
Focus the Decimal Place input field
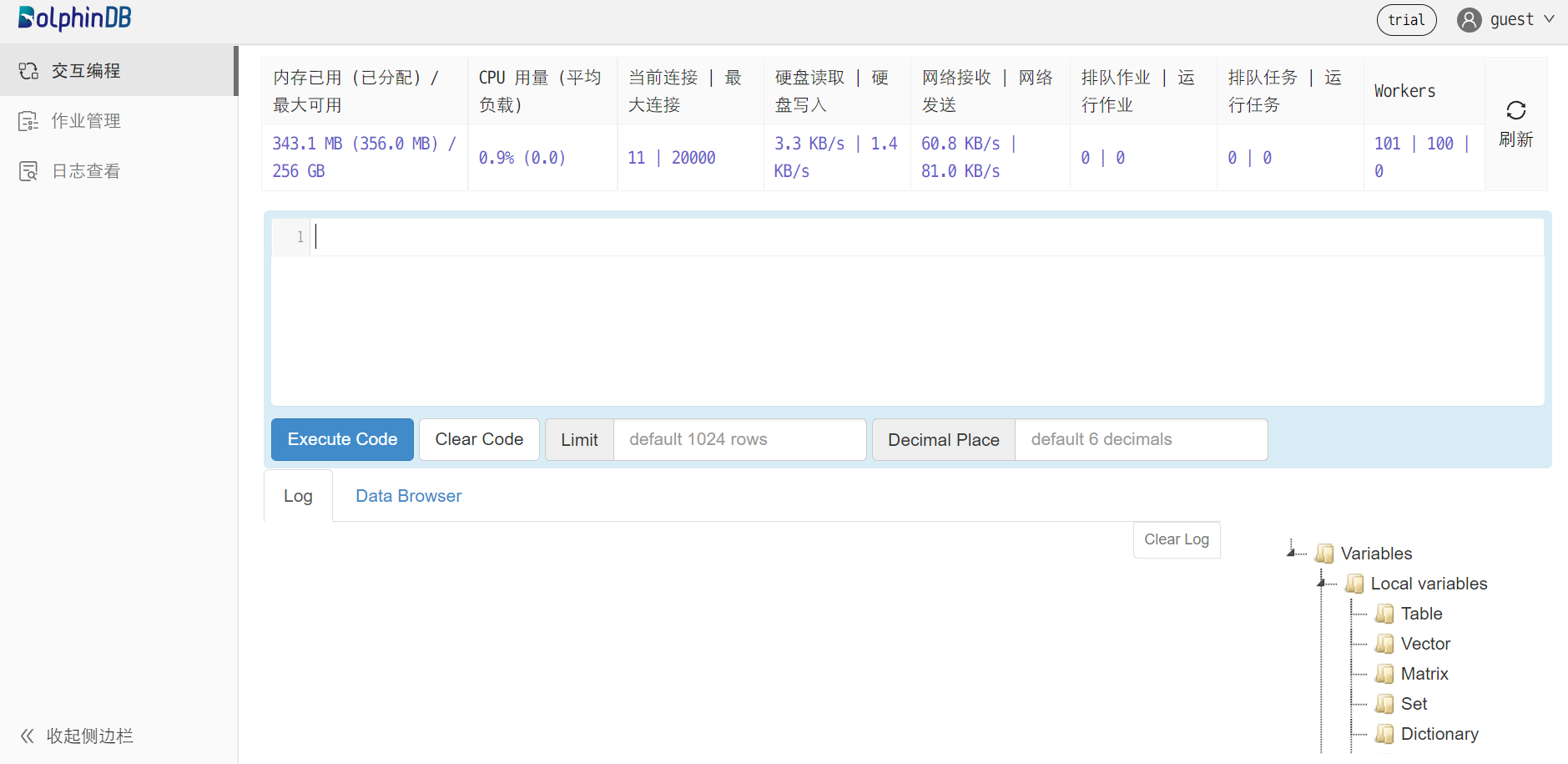(1140, 439)
